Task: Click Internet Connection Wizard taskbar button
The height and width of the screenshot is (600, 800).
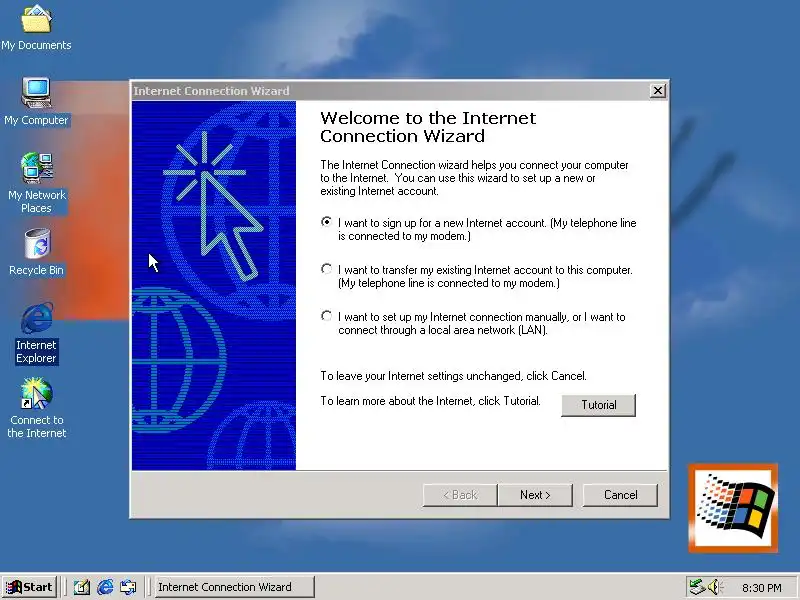Action: coord(234,587)
